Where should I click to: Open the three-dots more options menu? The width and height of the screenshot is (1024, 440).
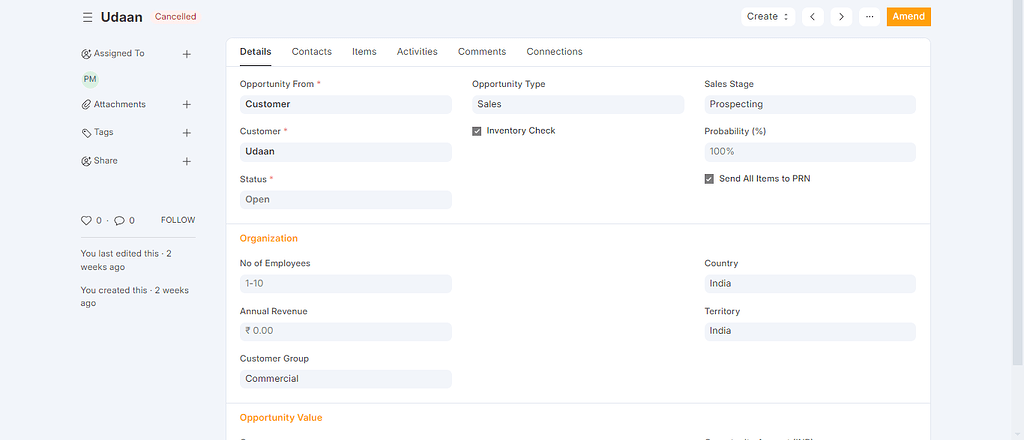point(869,17)
